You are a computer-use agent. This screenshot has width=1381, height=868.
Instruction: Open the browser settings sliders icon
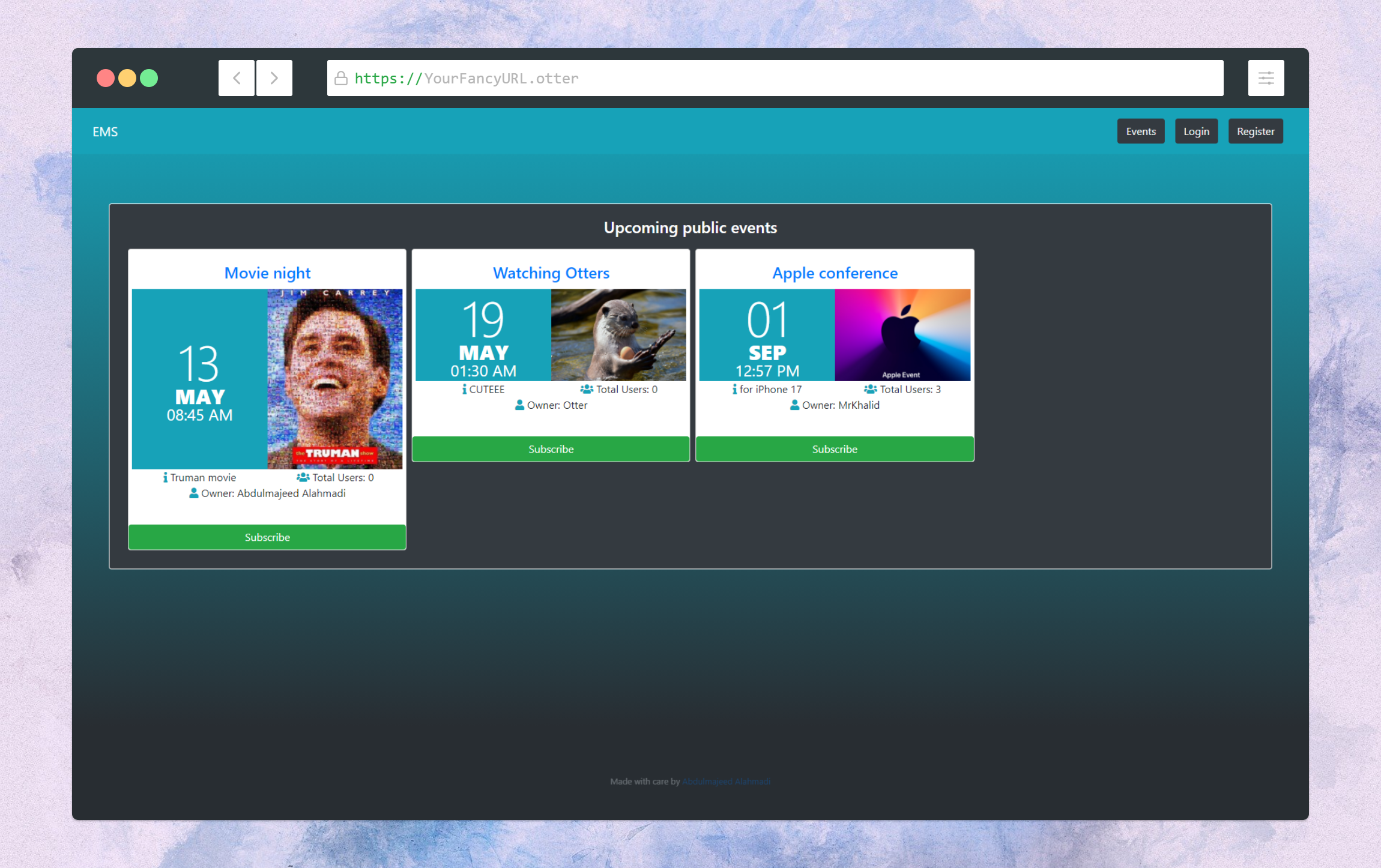click(1266, 78)
